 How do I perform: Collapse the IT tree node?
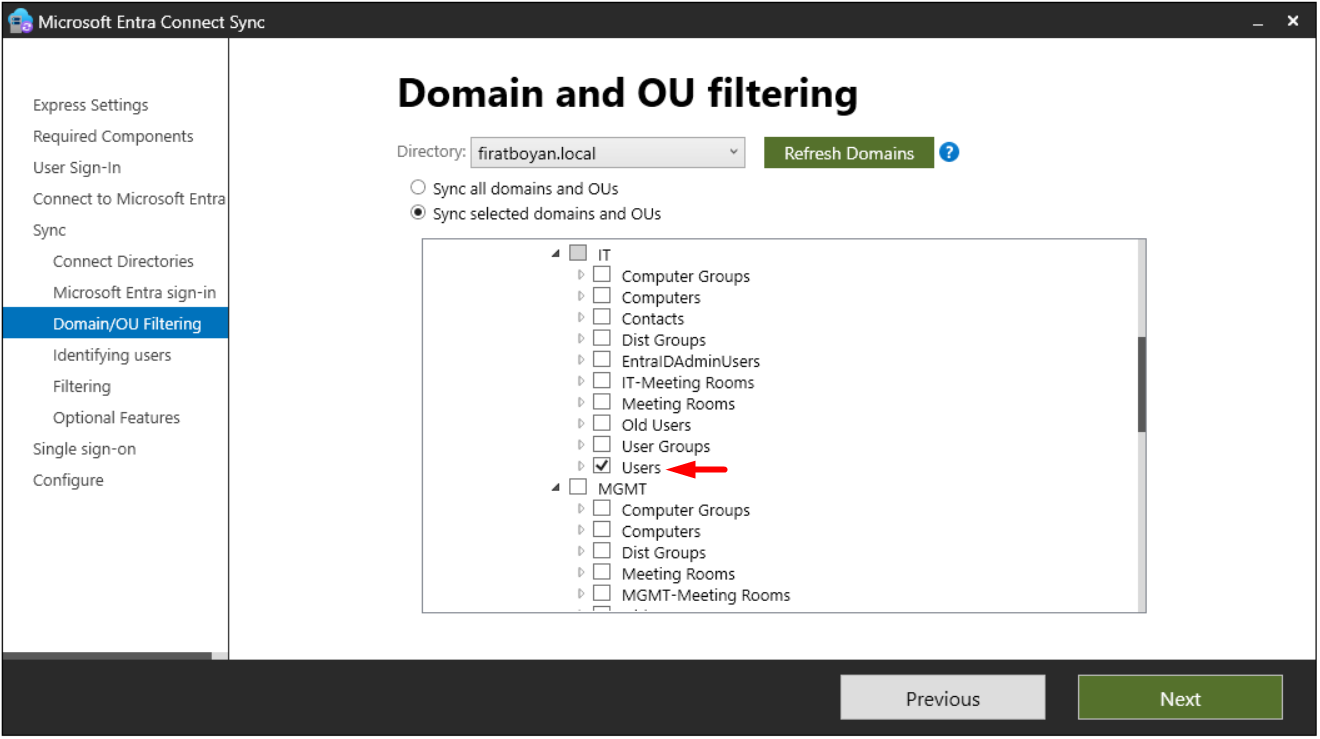(x=556, y=255)
